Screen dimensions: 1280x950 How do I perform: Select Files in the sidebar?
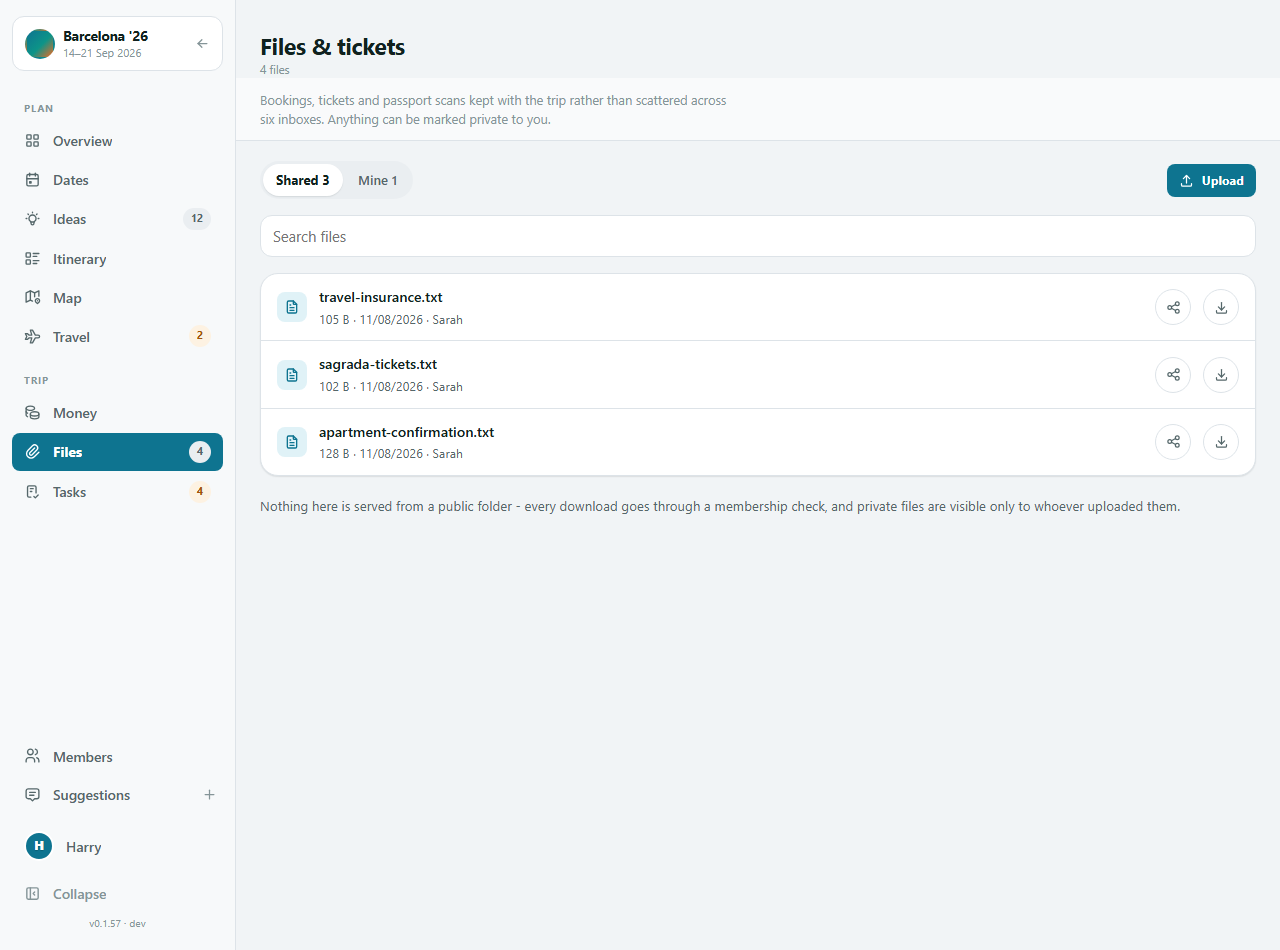[117, 452]
